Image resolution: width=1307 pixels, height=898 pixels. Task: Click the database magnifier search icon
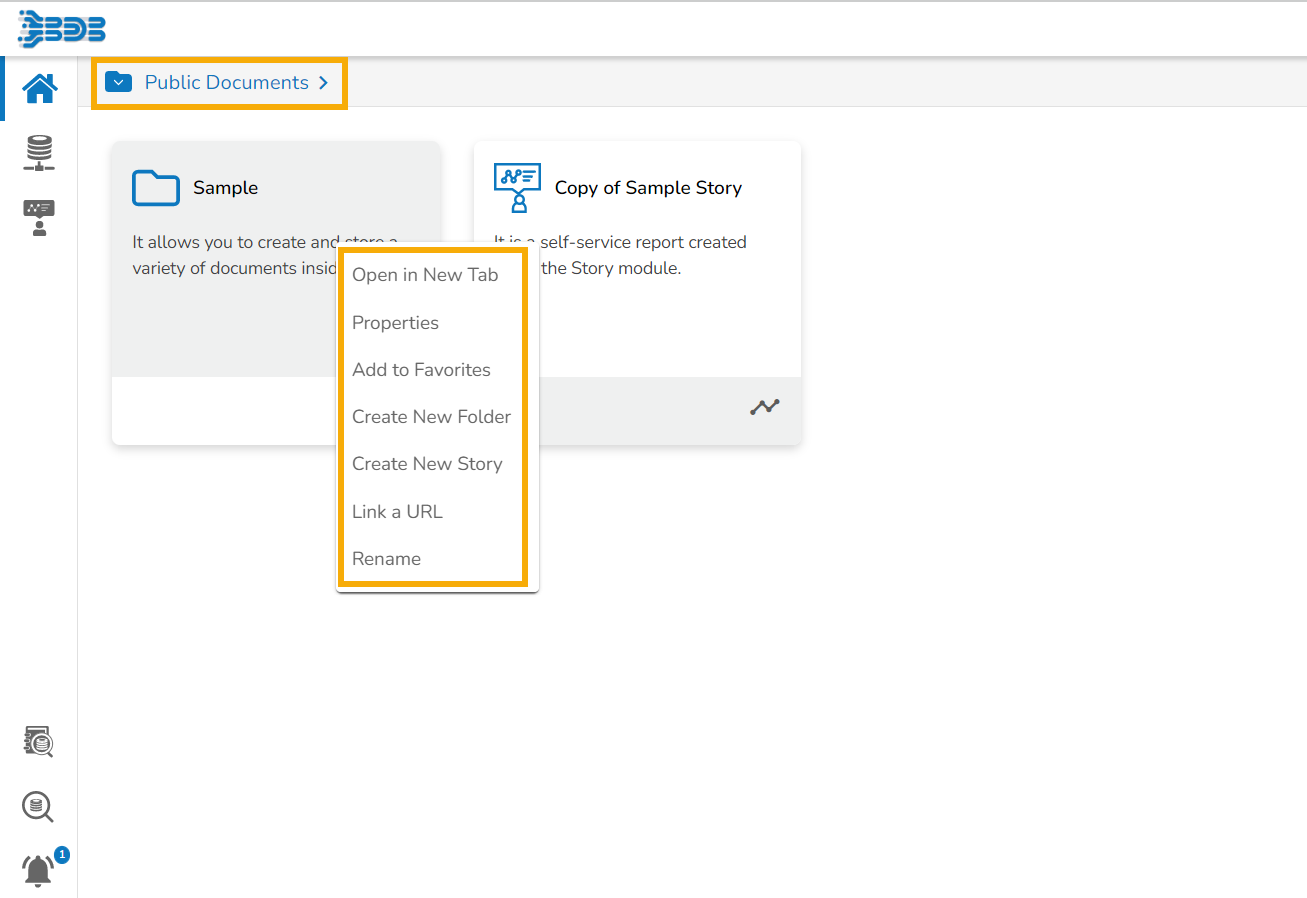click(39, 807)
